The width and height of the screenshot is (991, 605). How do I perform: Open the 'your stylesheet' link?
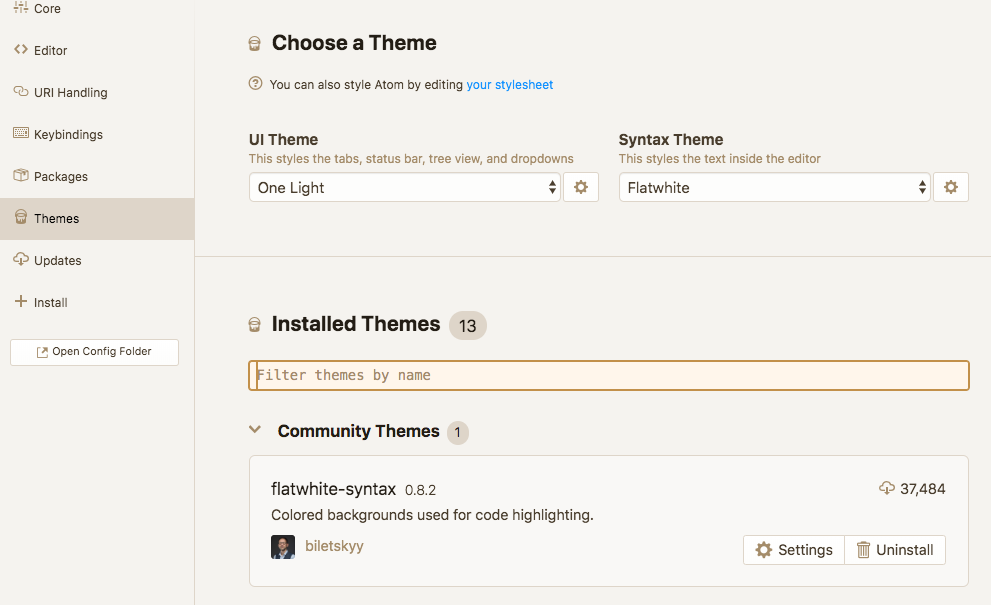pyautogui.click(x=509, y=85)
